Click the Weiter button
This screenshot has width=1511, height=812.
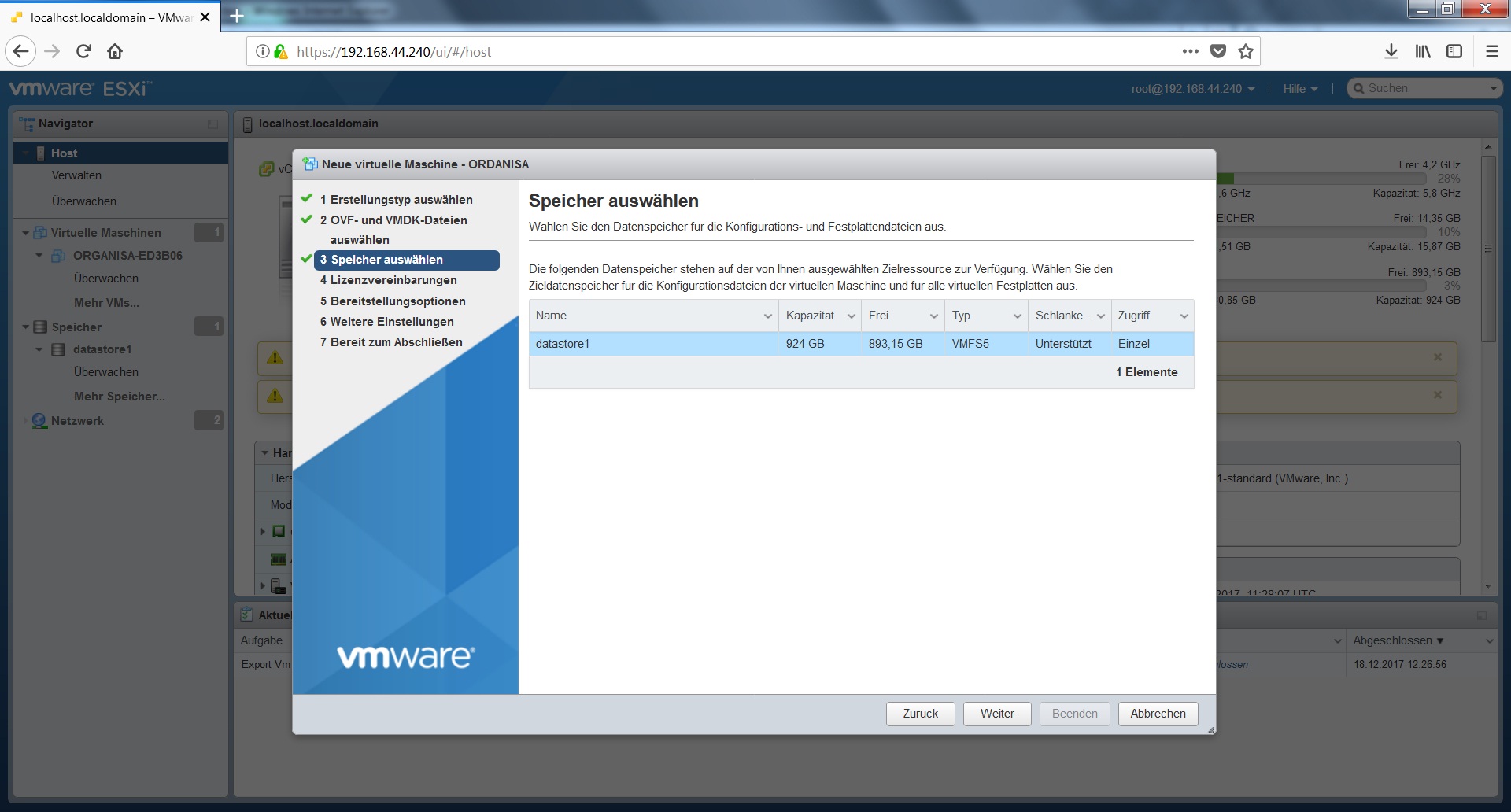coord(996,714)
